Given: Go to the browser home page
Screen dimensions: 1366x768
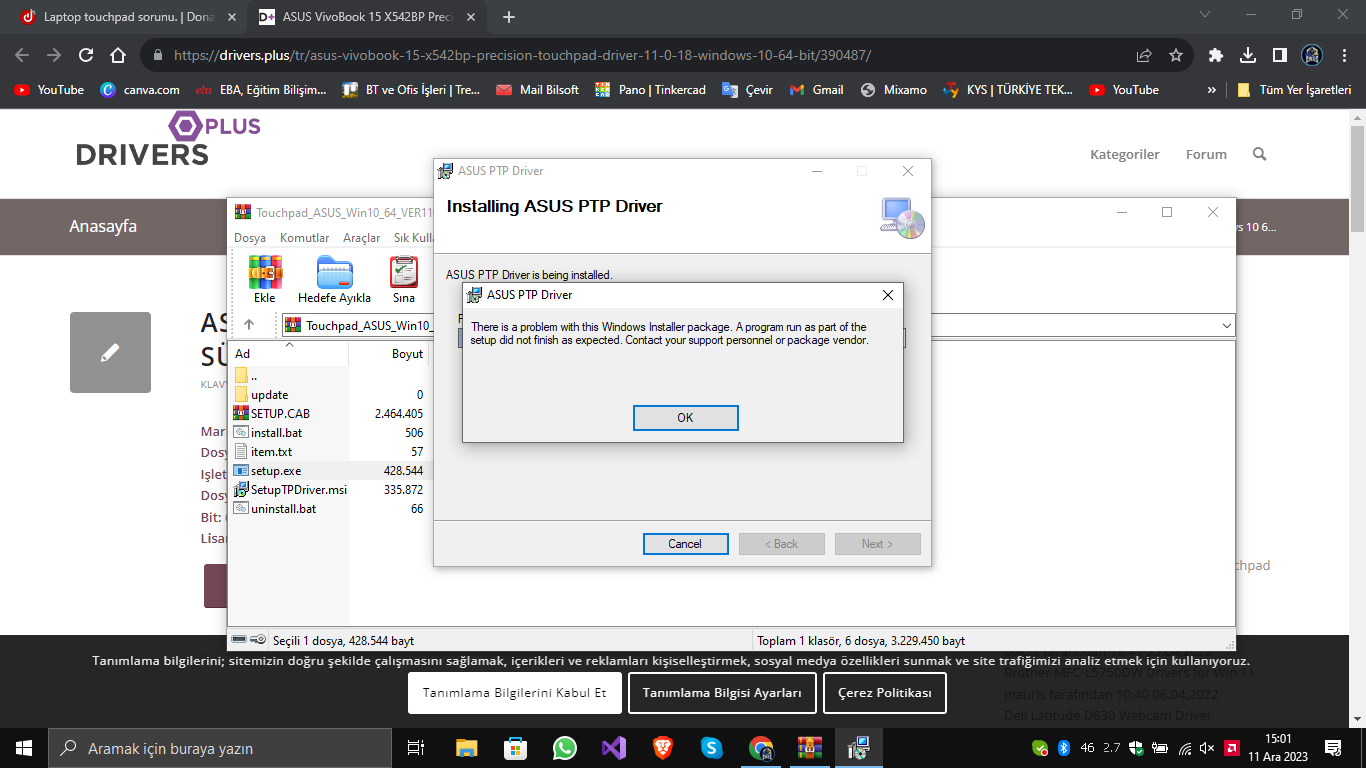Looking at the screenshot, I should [x=118, y=56].
